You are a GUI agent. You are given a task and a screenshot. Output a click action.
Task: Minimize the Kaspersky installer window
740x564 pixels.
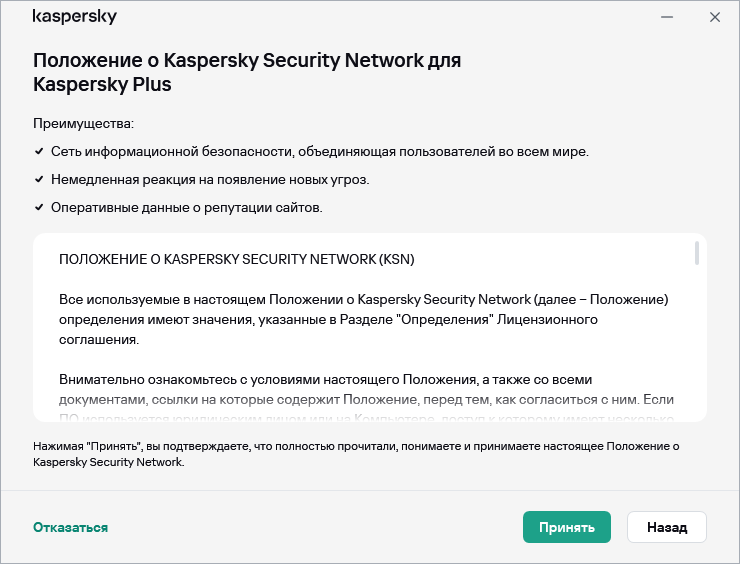click(x=666, y=18)
